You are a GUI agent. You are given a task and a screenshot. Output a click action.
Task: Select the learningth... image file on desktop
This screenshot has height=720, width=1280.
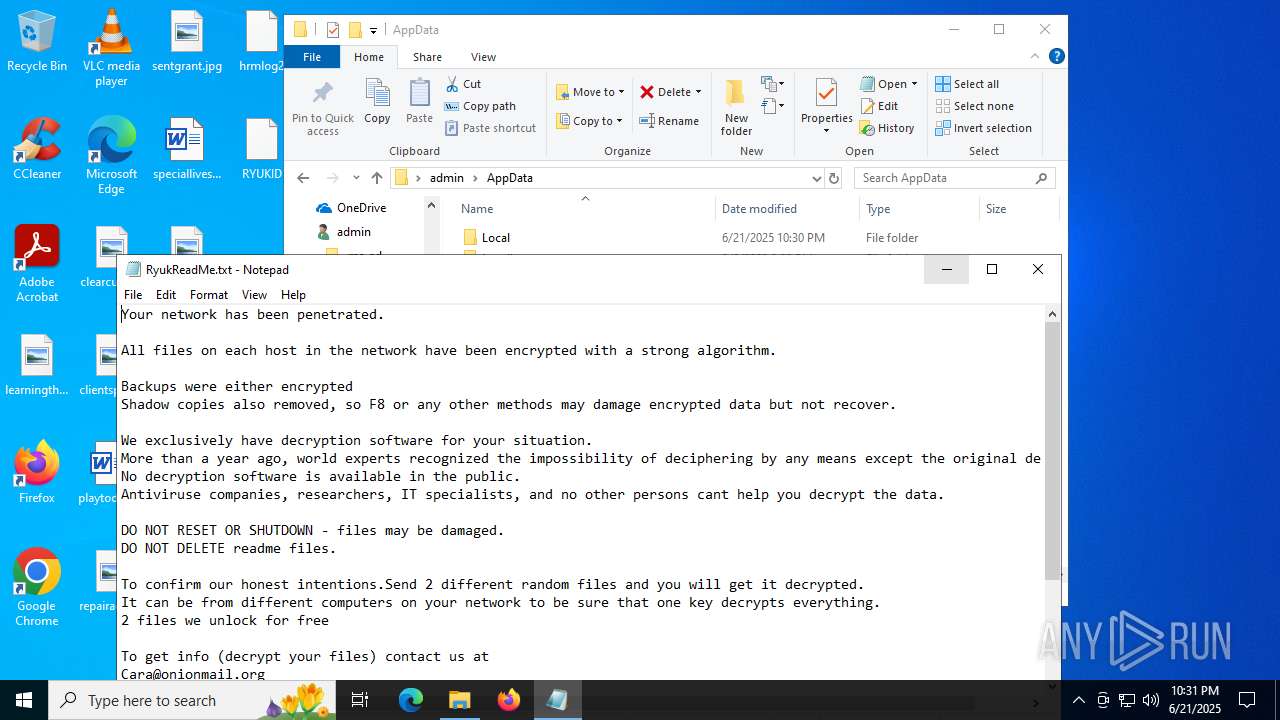pos(37,365)
